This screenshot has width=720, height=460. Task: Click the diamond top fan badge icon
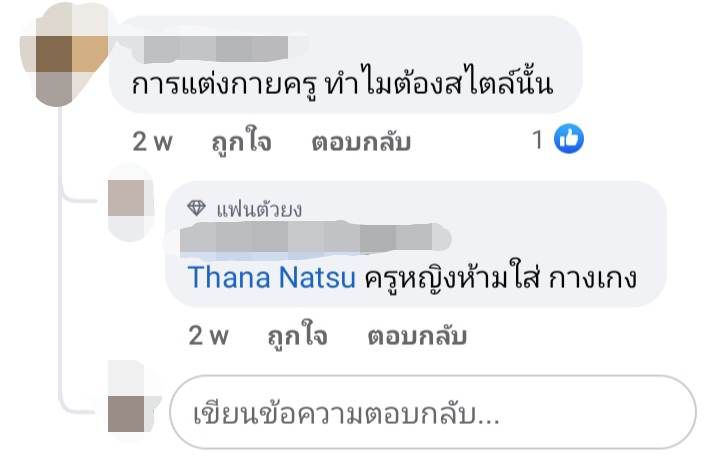197,208
